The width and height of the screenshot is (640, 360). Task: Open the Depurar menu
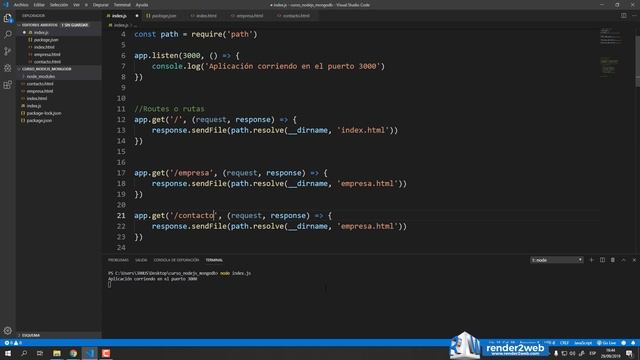coord(101,5)
